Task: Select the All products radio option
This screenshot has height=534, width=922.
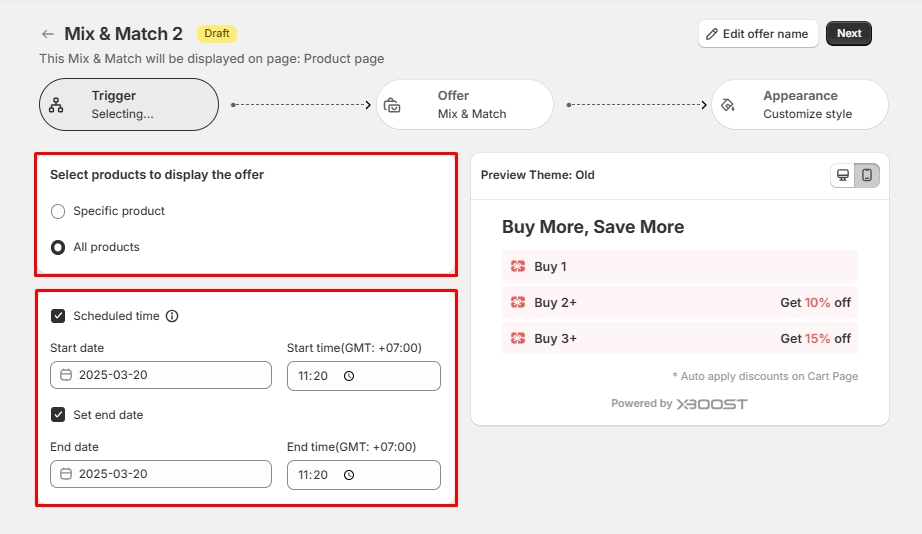Action: [x=58, y=247]
